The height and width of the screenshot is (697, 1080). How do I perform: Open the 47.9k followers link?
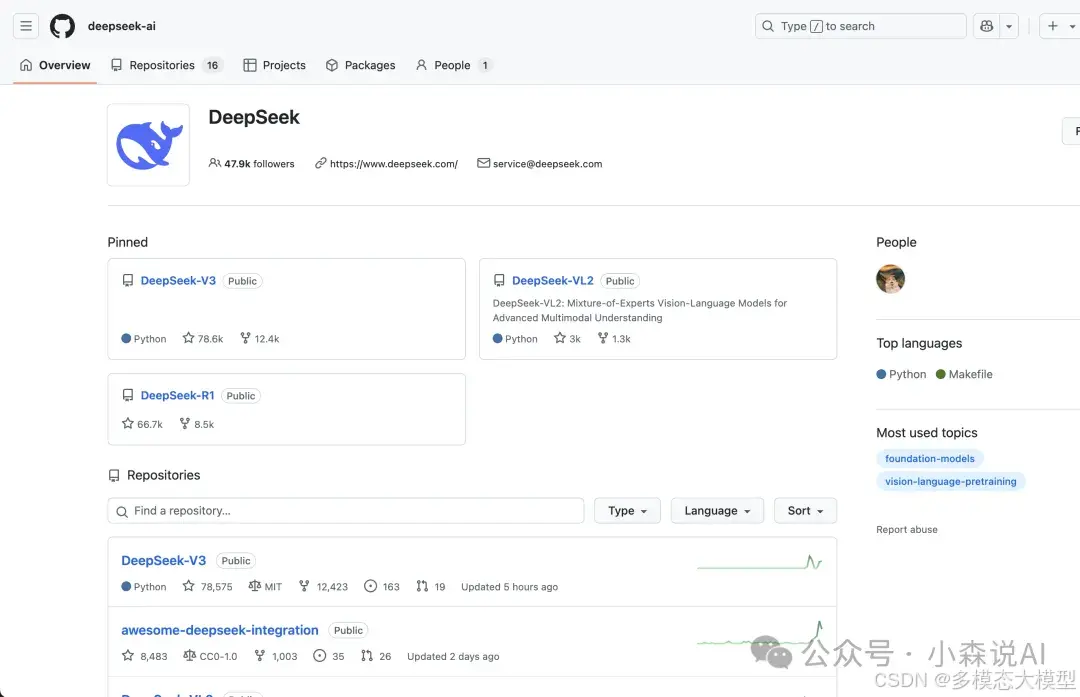[251, 164]
